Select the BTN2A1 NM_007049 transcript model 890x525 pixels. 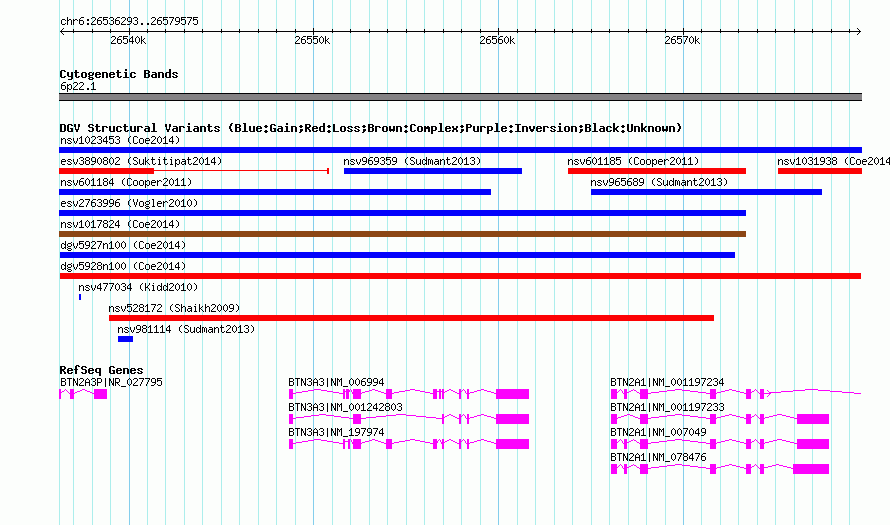(720, 444)
